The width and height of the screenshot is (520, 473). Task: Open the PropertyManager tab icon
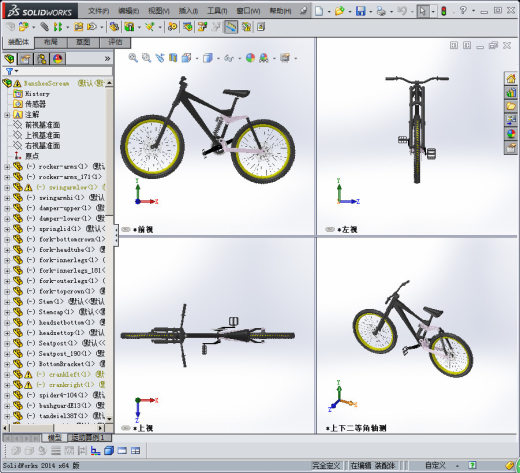click(x=26, y=59)
